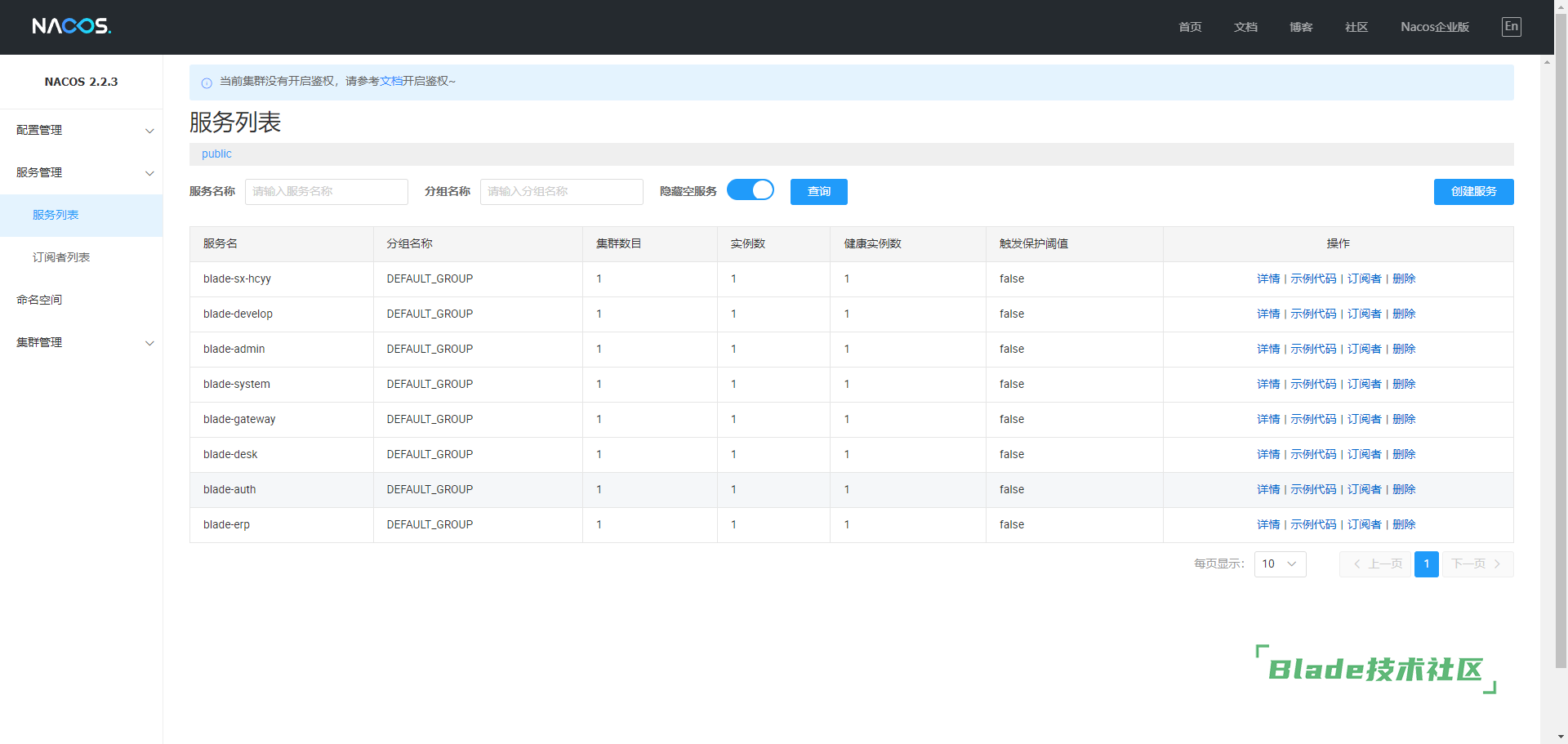Click the 创建服务 button
This screenshot has height=744, width=1568.
[x=1473, y=192]
